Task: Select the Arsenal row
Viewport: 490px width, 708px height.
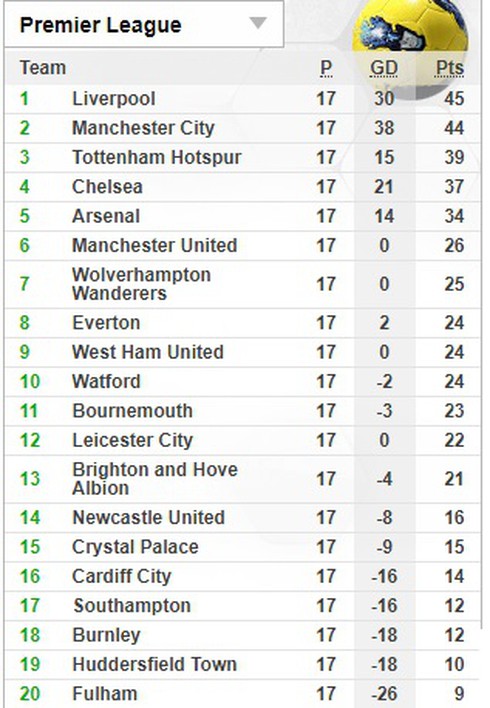Action: [x=242, y=216]
